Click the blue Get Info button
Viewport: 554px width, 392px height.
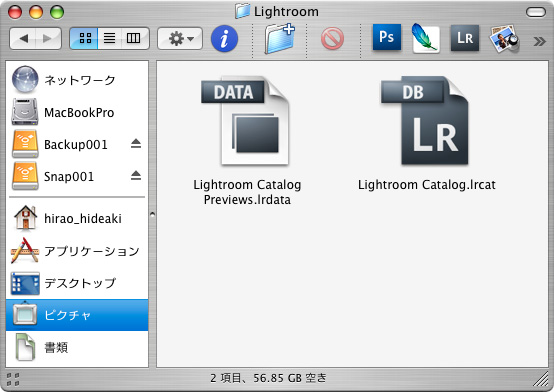click(x=224, y=39)
